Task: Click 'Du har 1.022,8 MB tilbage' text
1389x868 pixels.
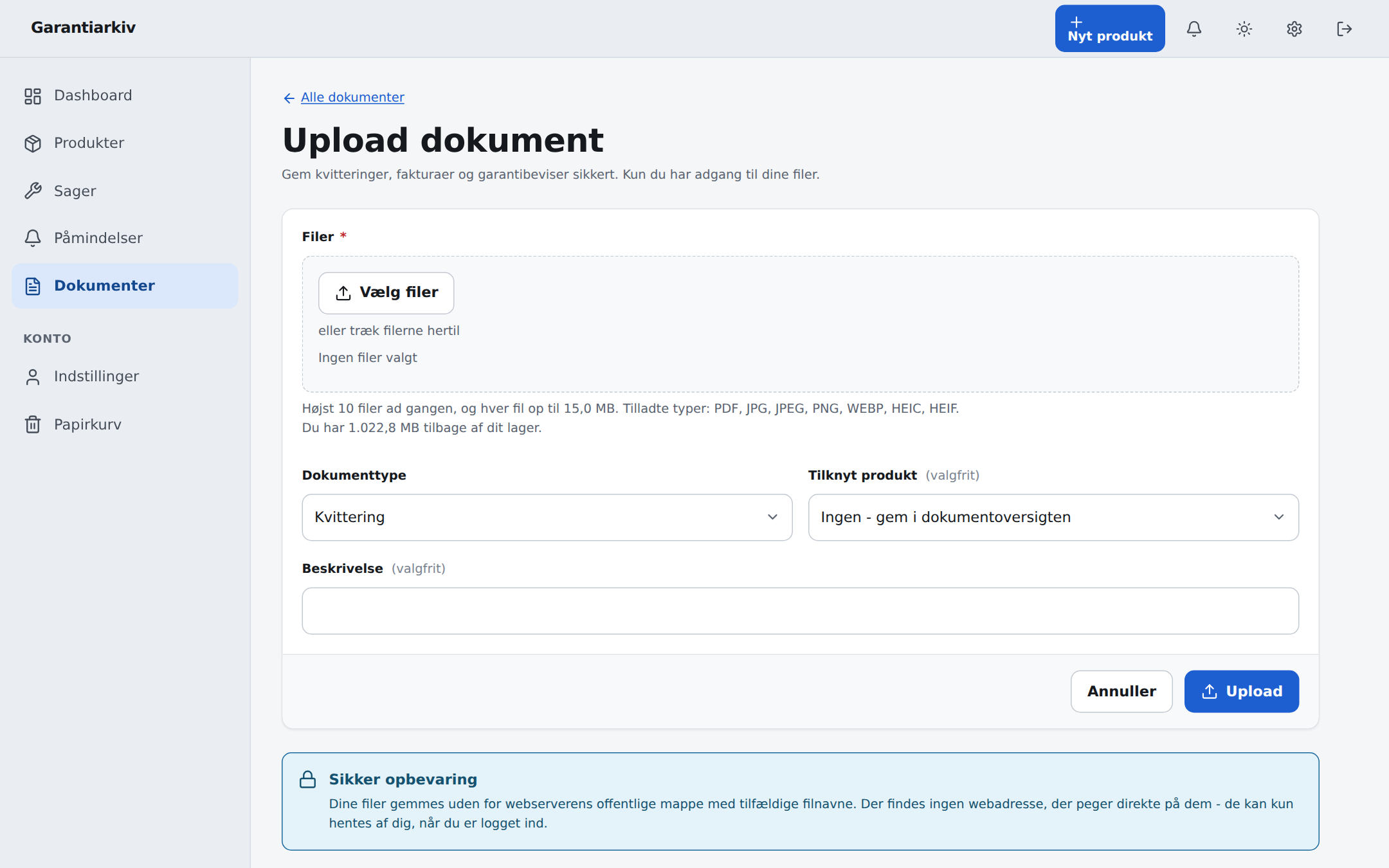Action: [x=422, y=428]
